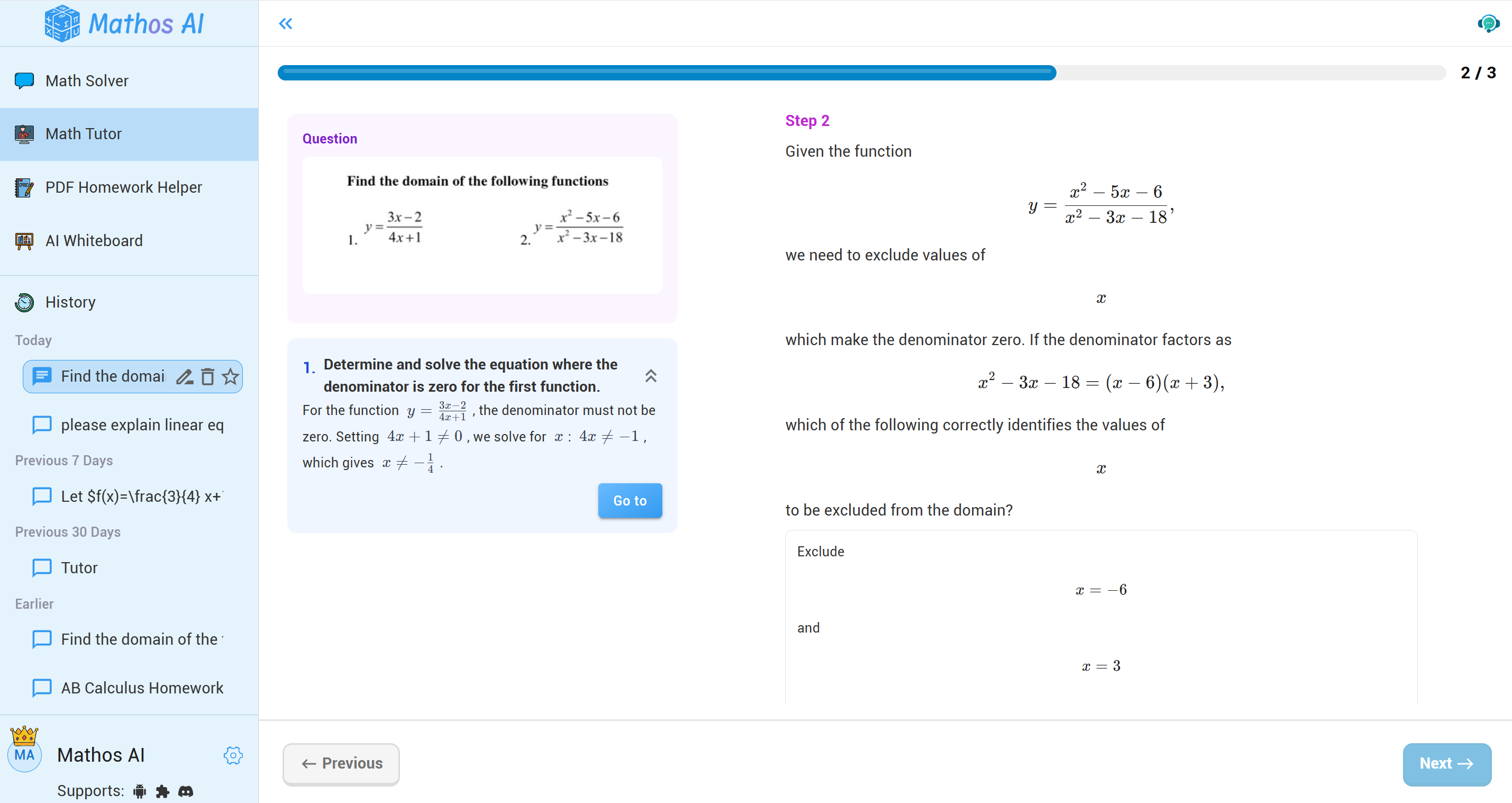Open the AB Calculus Homework chat

click(x=141, y=688)
